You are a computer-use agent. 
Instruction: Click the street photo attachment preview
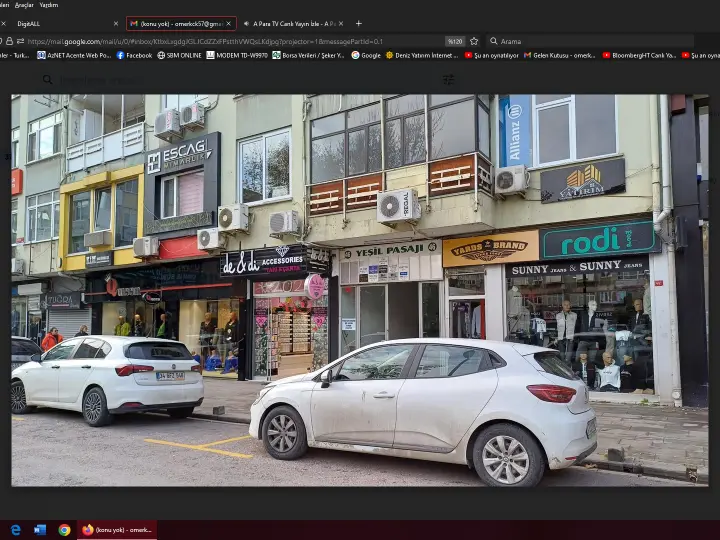point(360,290)
